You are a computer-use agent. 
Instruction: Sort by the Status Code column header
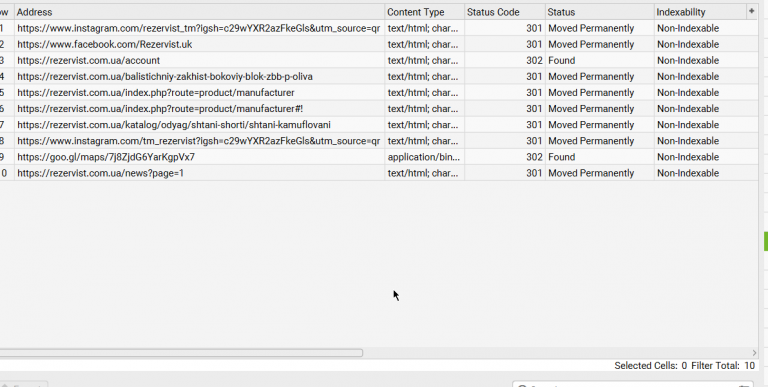click(505, 12)
